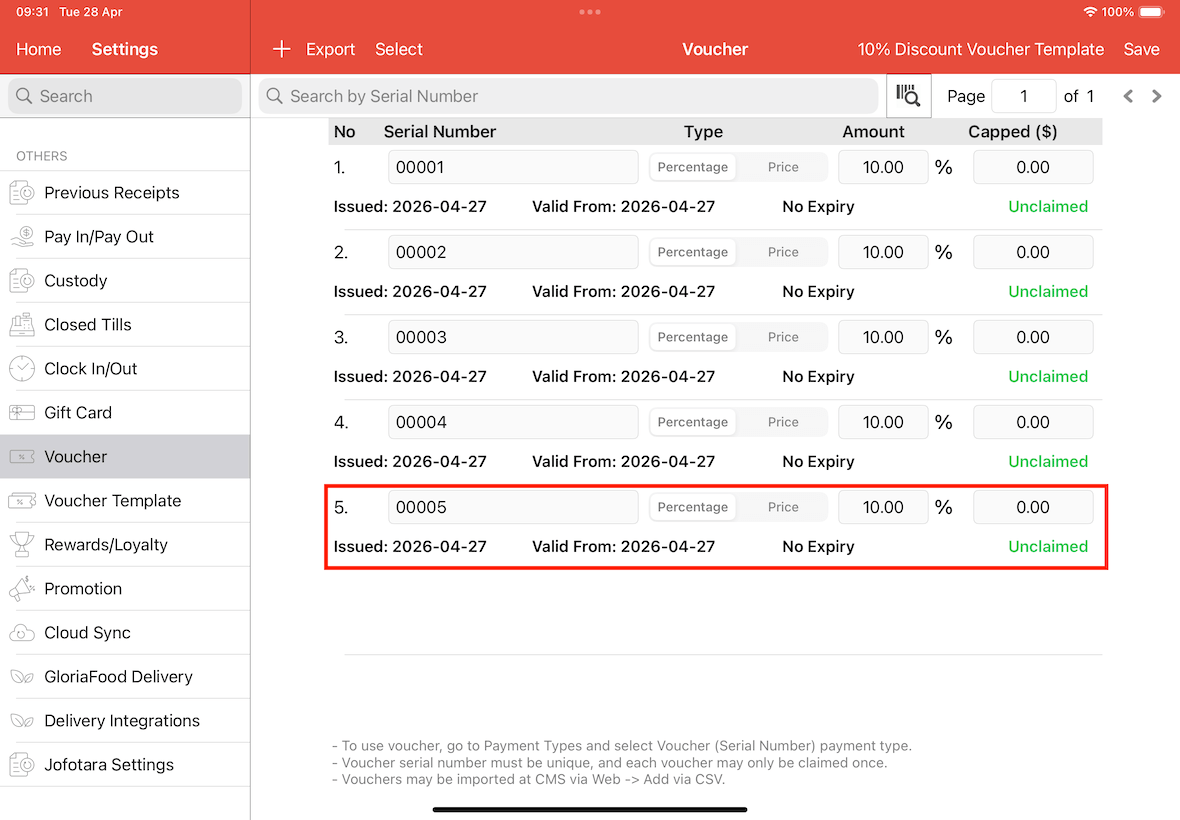Click the Pay In/Pay Out hand icon

click(x=22, y=237)
